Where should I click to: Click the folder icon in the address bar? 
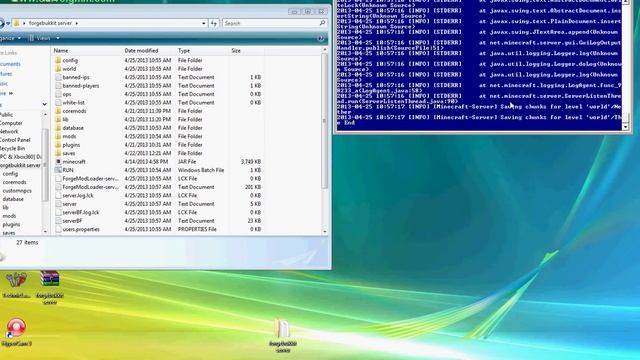[16, 23]
